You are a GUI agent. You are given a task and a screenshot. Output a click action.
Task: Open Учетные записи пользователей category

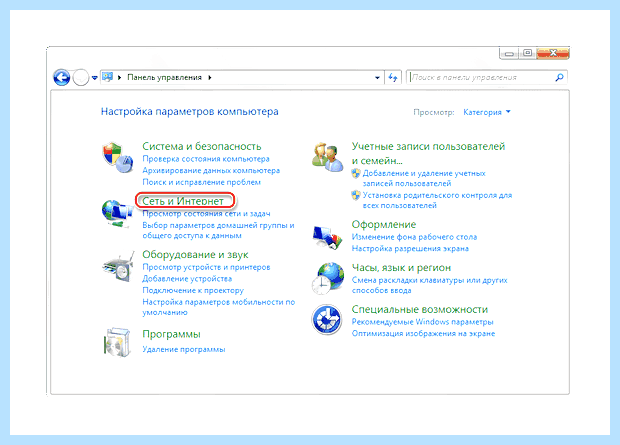click(428, 153)
